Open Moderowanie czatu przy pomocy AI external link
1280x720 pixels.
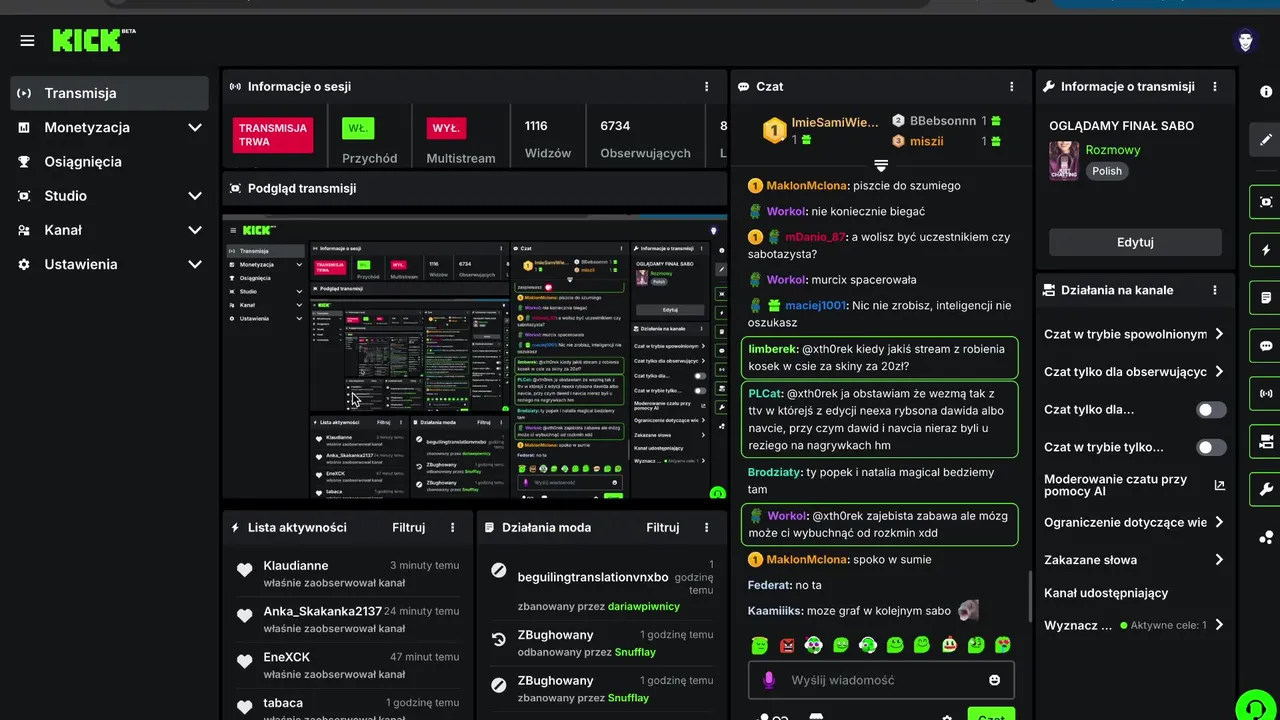pyautogui.click(x=1219, y=485)
